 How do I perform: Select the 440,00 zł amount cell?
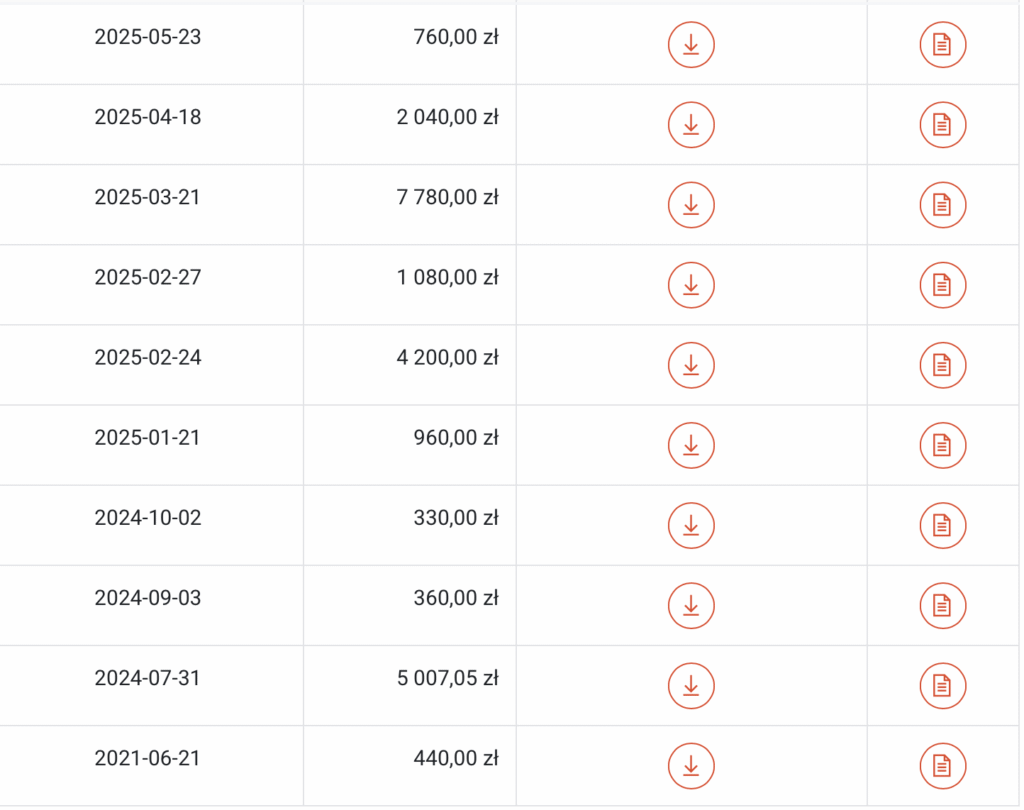tap(456, 759)
